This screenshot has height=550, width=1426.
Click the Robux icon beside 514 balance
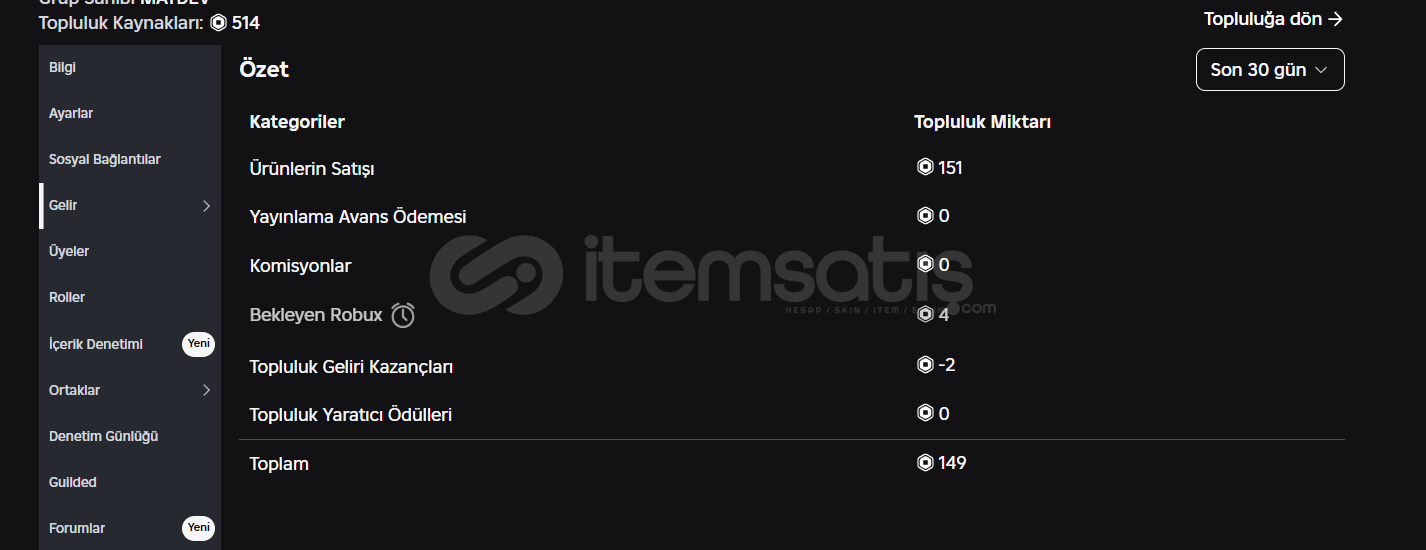[218, 23]
